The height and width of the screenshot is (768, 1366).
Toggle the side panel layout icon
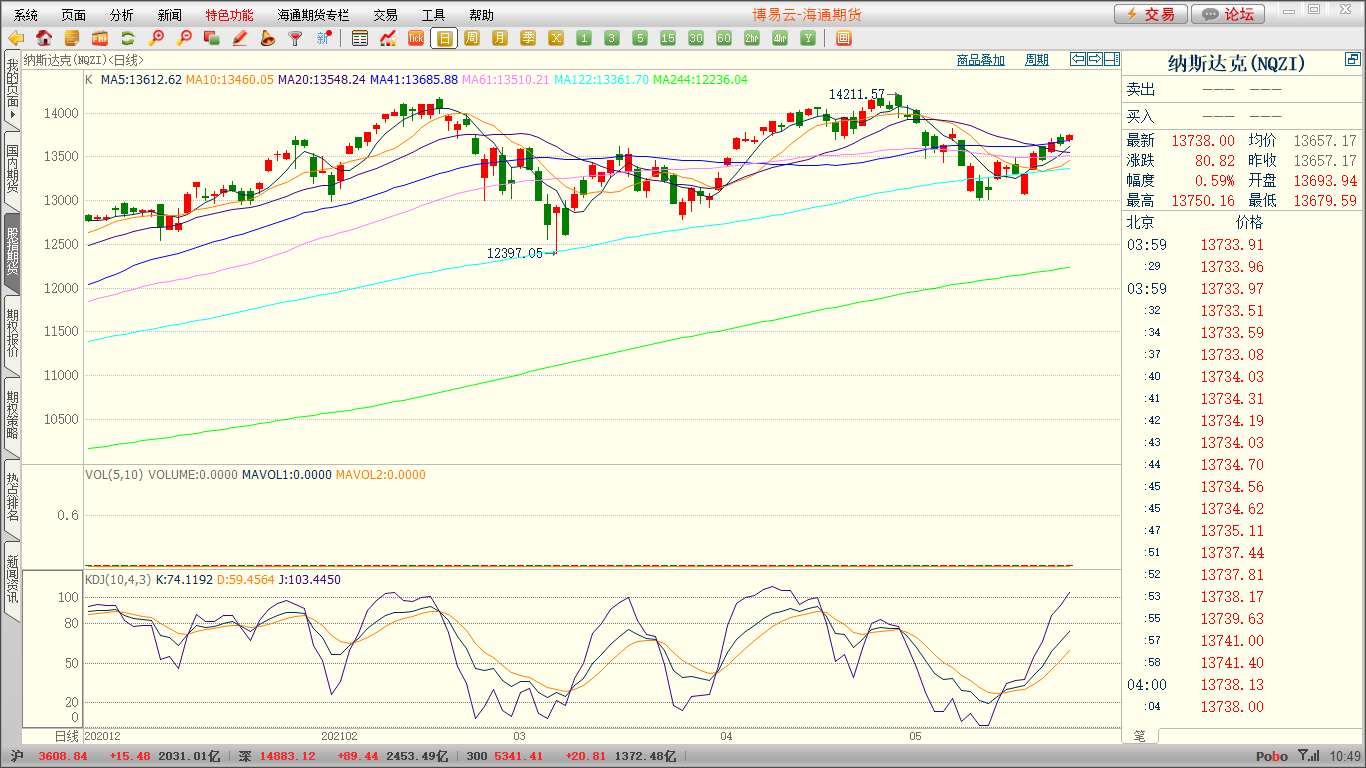1111,59
